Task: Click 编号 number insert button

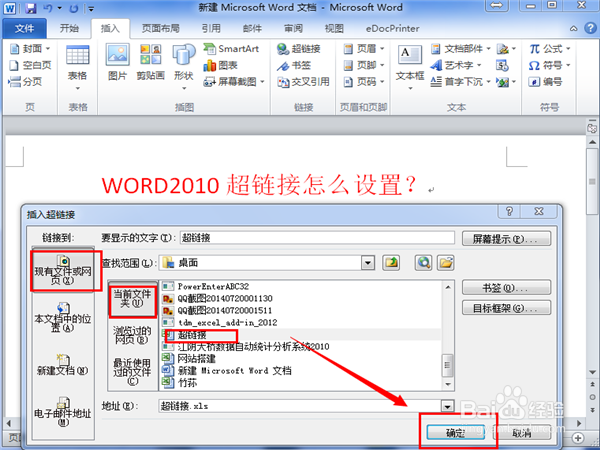Action: [546, 82]
